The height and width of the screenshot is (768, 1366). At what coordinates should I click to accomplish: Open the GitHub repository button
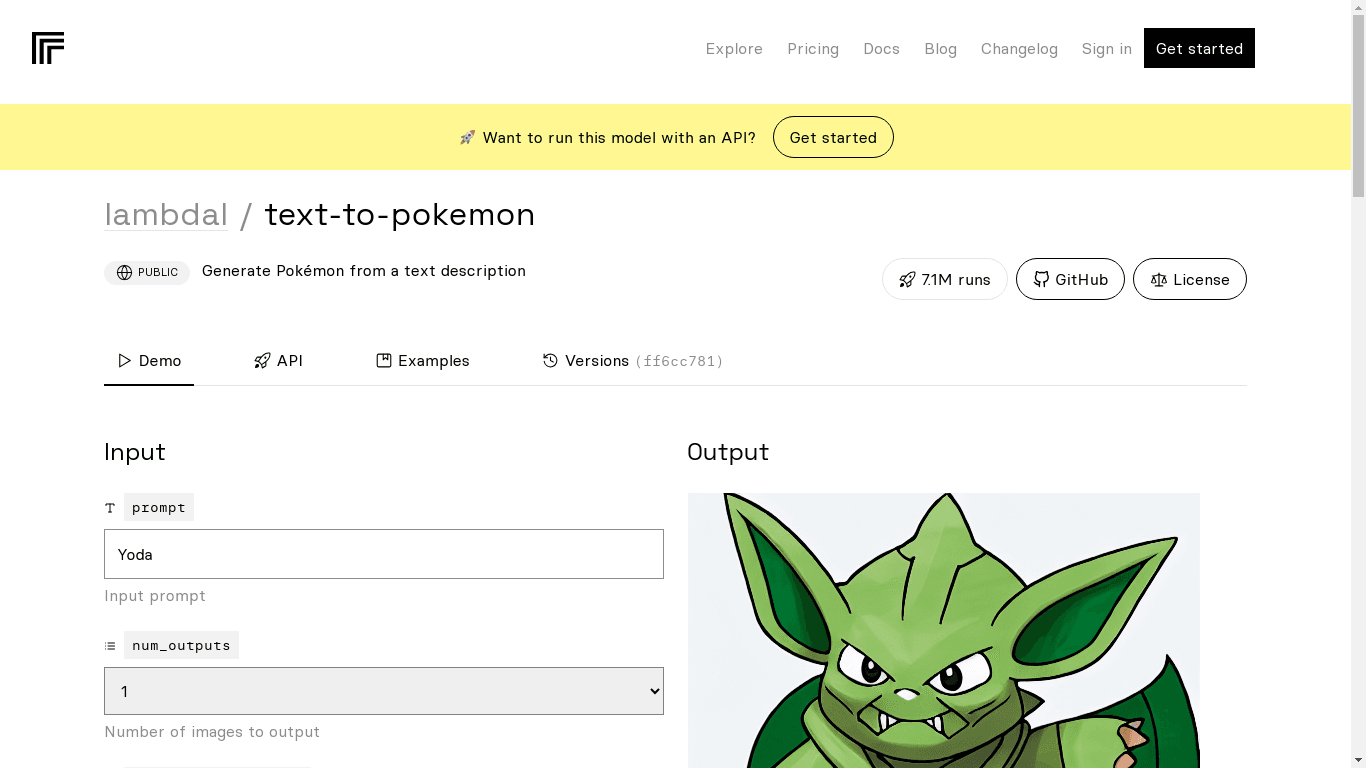point(1070,279)
